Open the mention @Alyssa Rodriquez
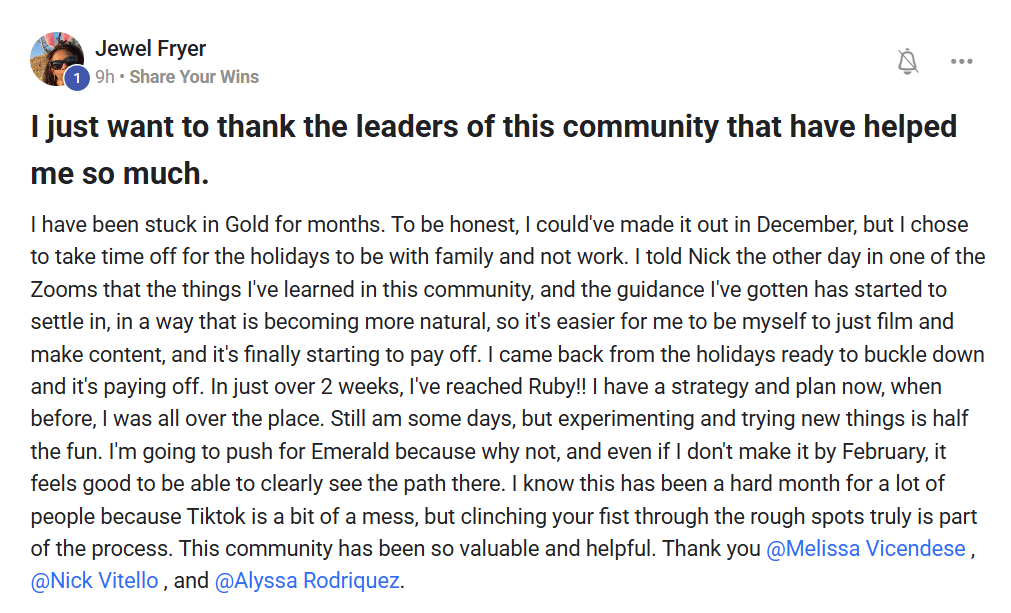Screen dimensions: 1011x613 point(307,581)
